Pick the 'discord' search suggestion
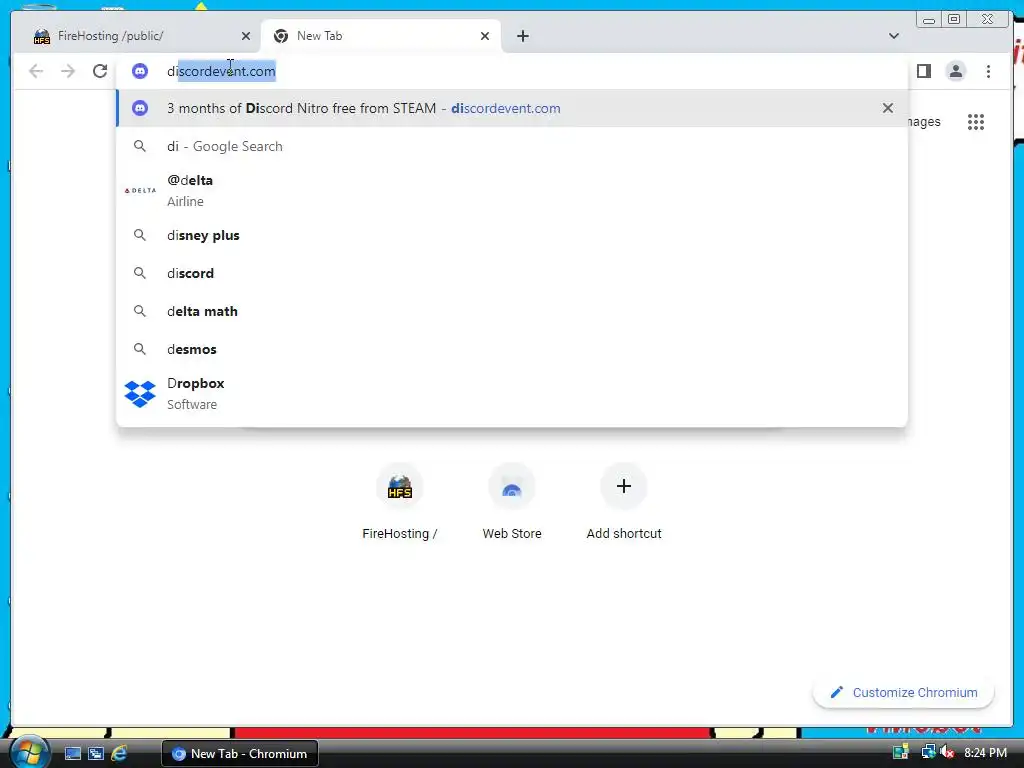1024x768 pixels. click(x=511, y=273)
